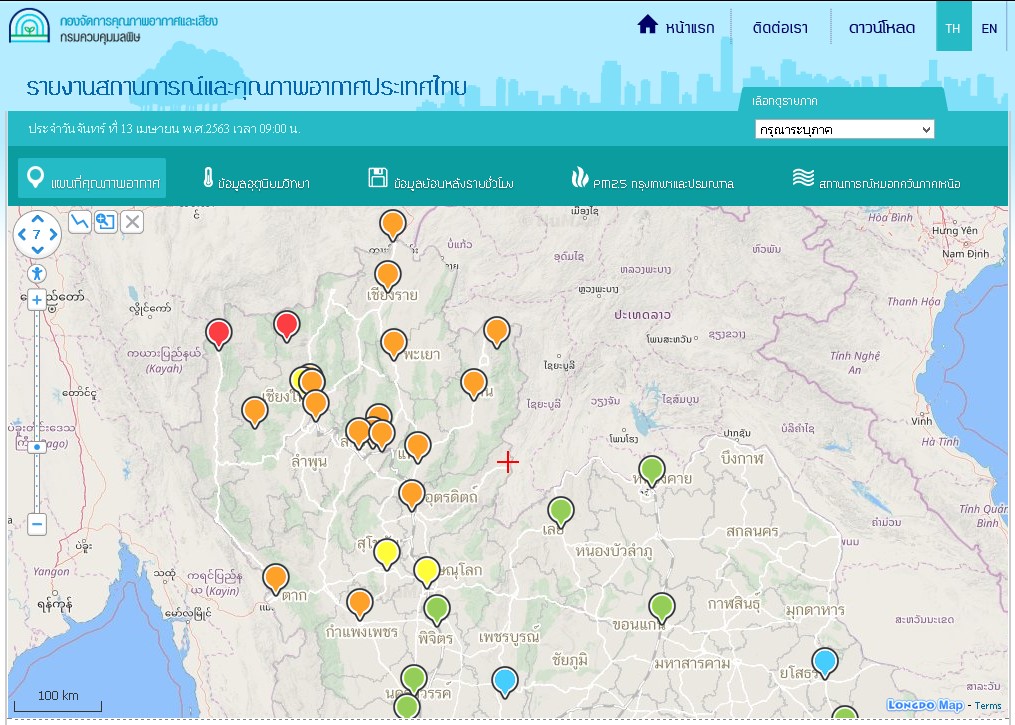Click the person-shaped locate me icon
Image resolution: width=1015 pixels, height=725 pixels.
coord(37,273)
